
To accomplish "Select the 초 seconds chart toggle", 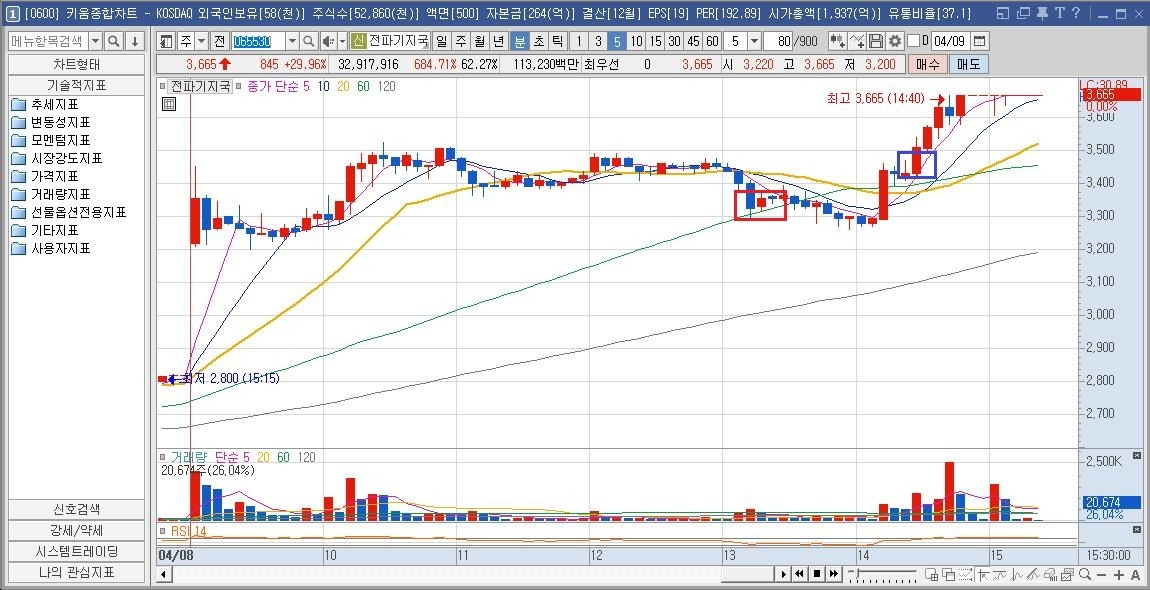I will (538, 41).
